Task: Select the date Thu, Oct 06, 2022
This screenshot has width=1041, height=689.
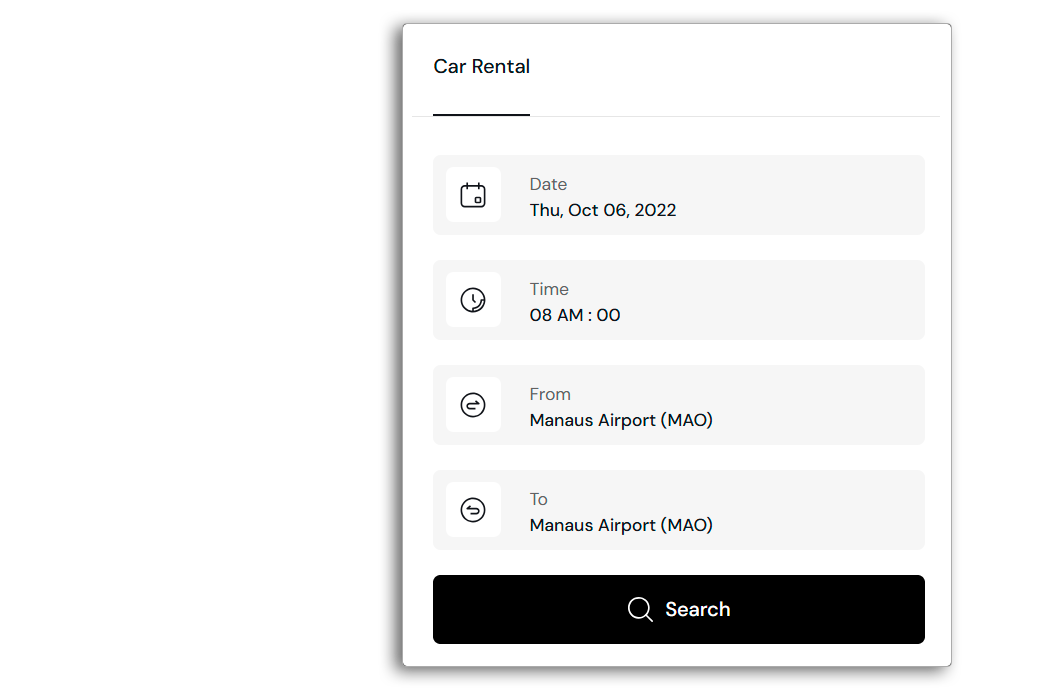Action: click(x=602, y=211)
